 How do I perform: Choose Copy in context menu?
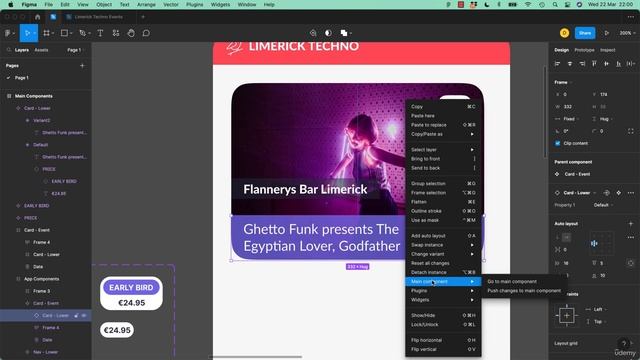(x=443, y=107)
